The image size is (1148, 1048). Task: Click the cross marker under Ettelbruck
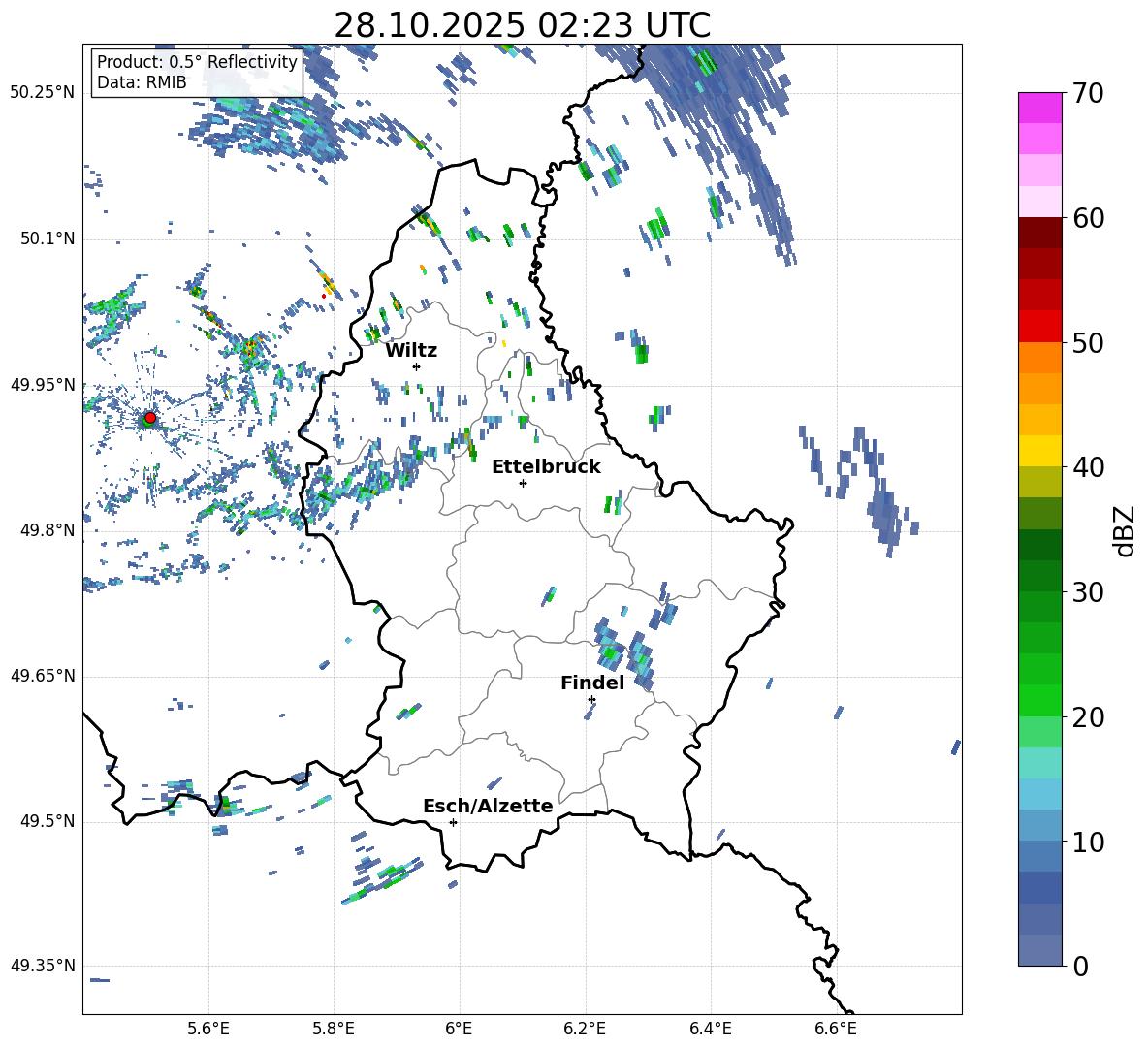[x=523, y=483]
